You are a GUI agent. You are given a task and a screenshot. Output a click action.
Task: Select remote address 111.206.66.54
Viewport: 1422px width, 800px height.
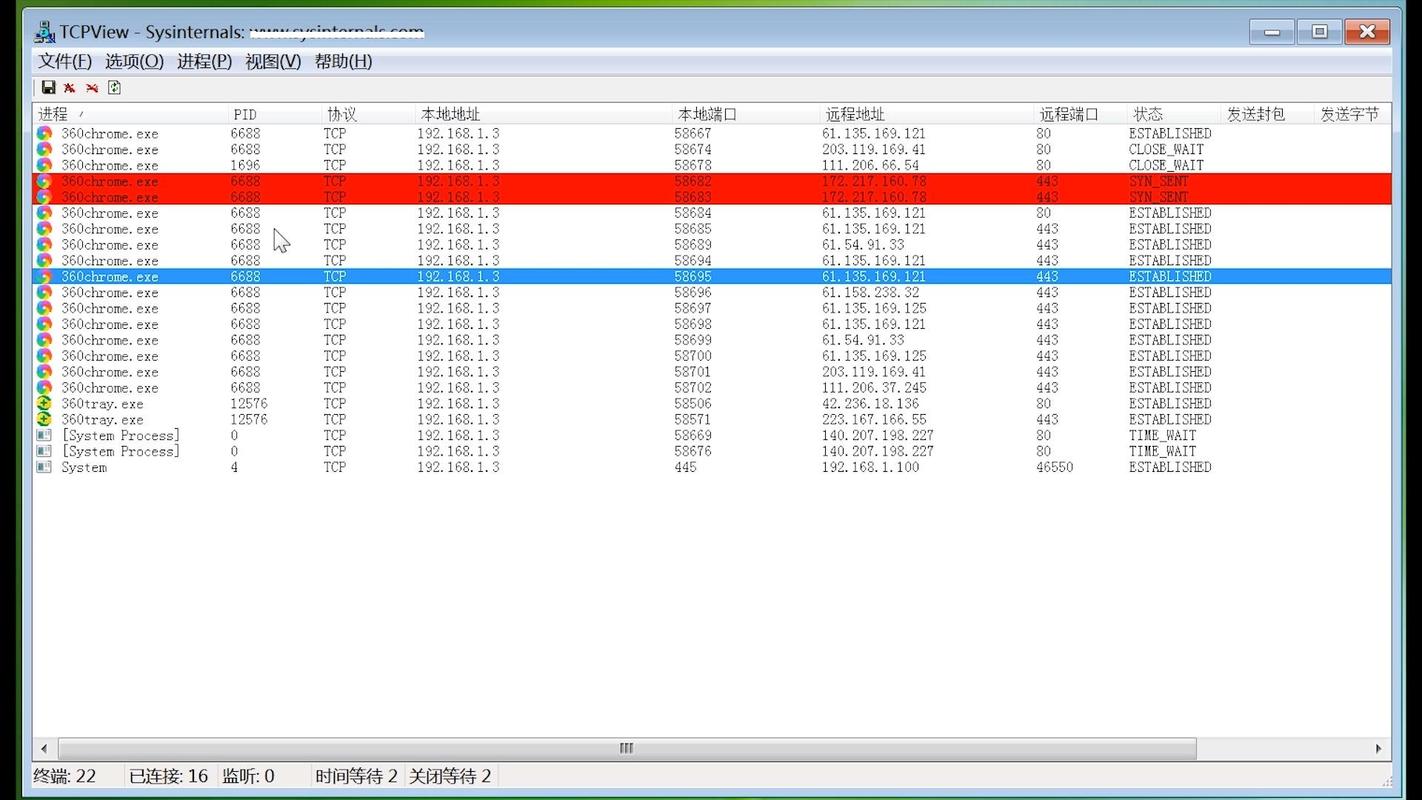871,165
